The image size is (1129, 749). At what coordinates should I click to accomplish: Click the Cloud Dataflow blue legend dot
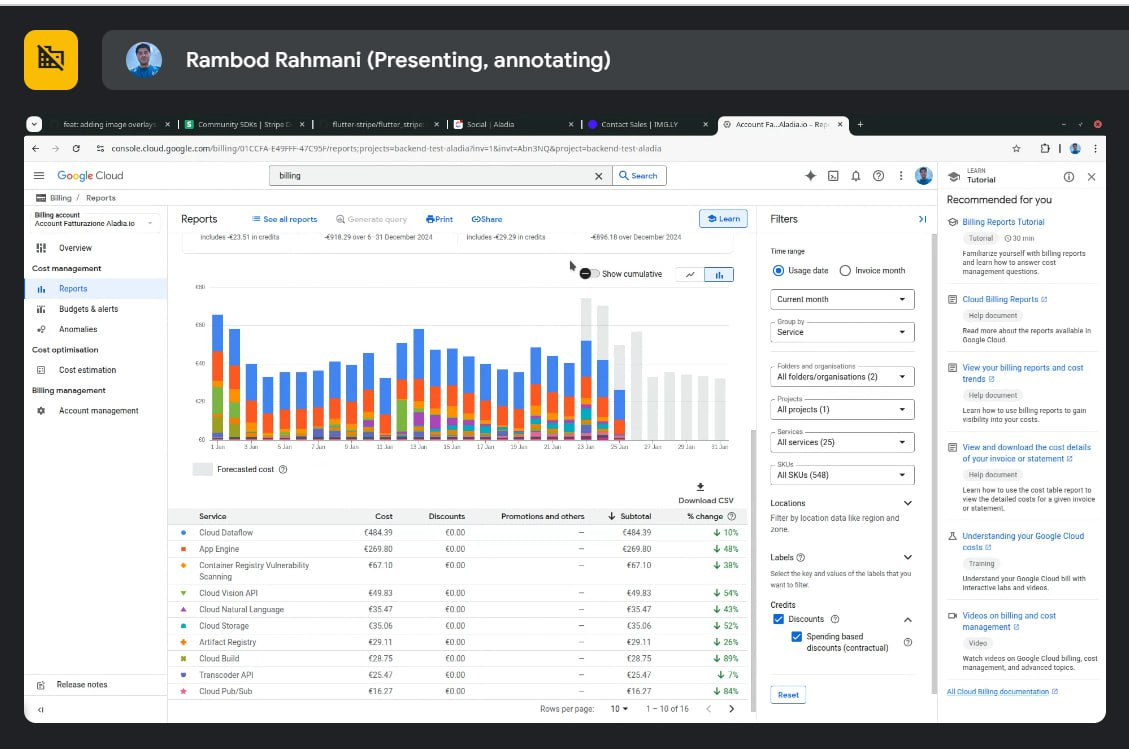point(184,533)
